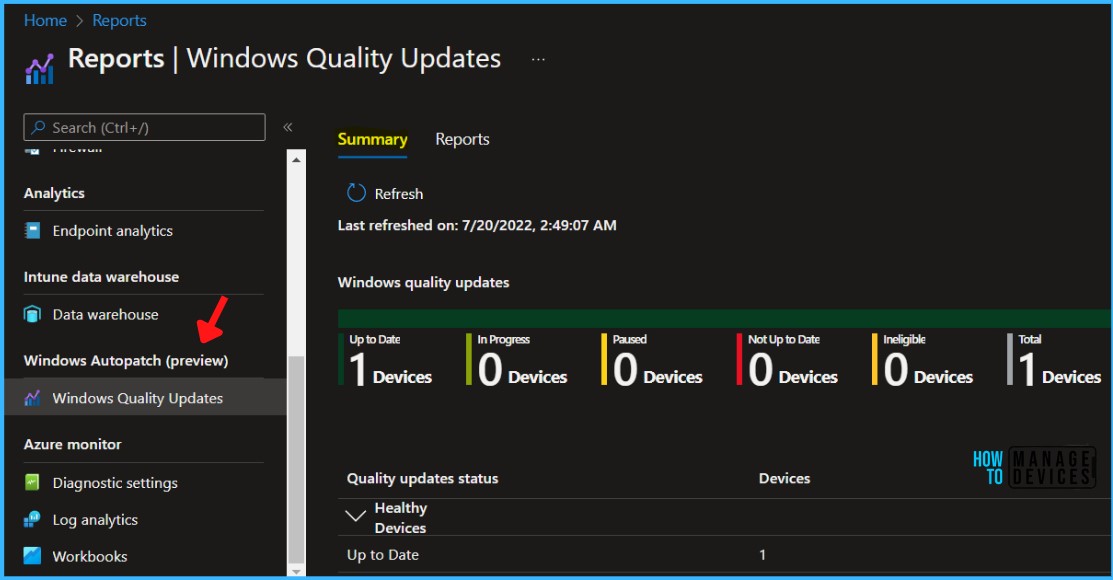Screen dimensions: 1113x580
Task: Click the Reports header chart icon
Action: pos(40,69)
